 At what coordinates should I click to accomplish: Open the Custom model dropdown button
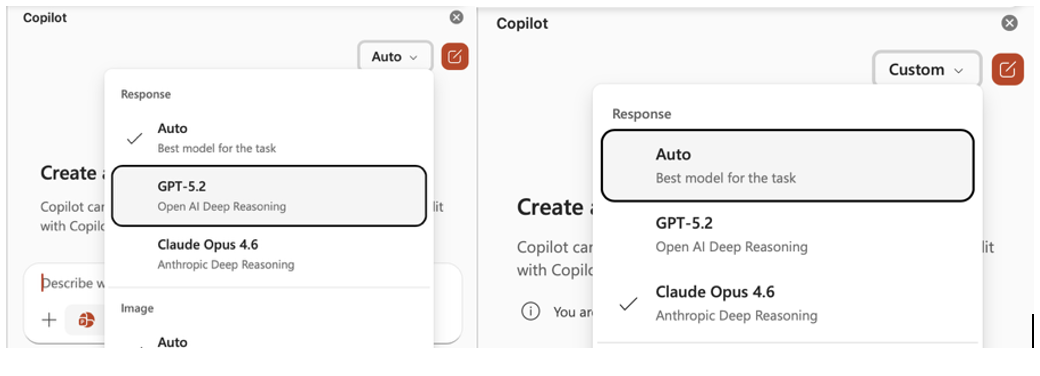[x=926, y=69]
